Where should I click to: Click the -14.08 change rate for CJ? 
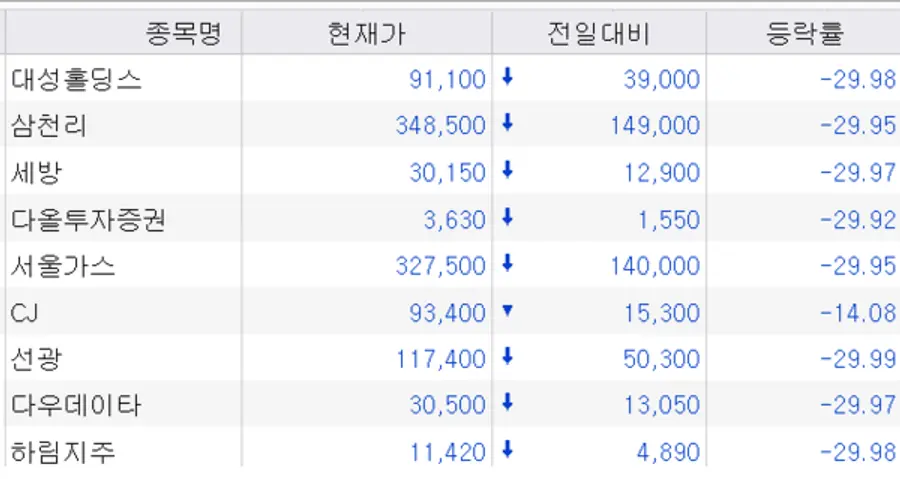coord(857,313)
